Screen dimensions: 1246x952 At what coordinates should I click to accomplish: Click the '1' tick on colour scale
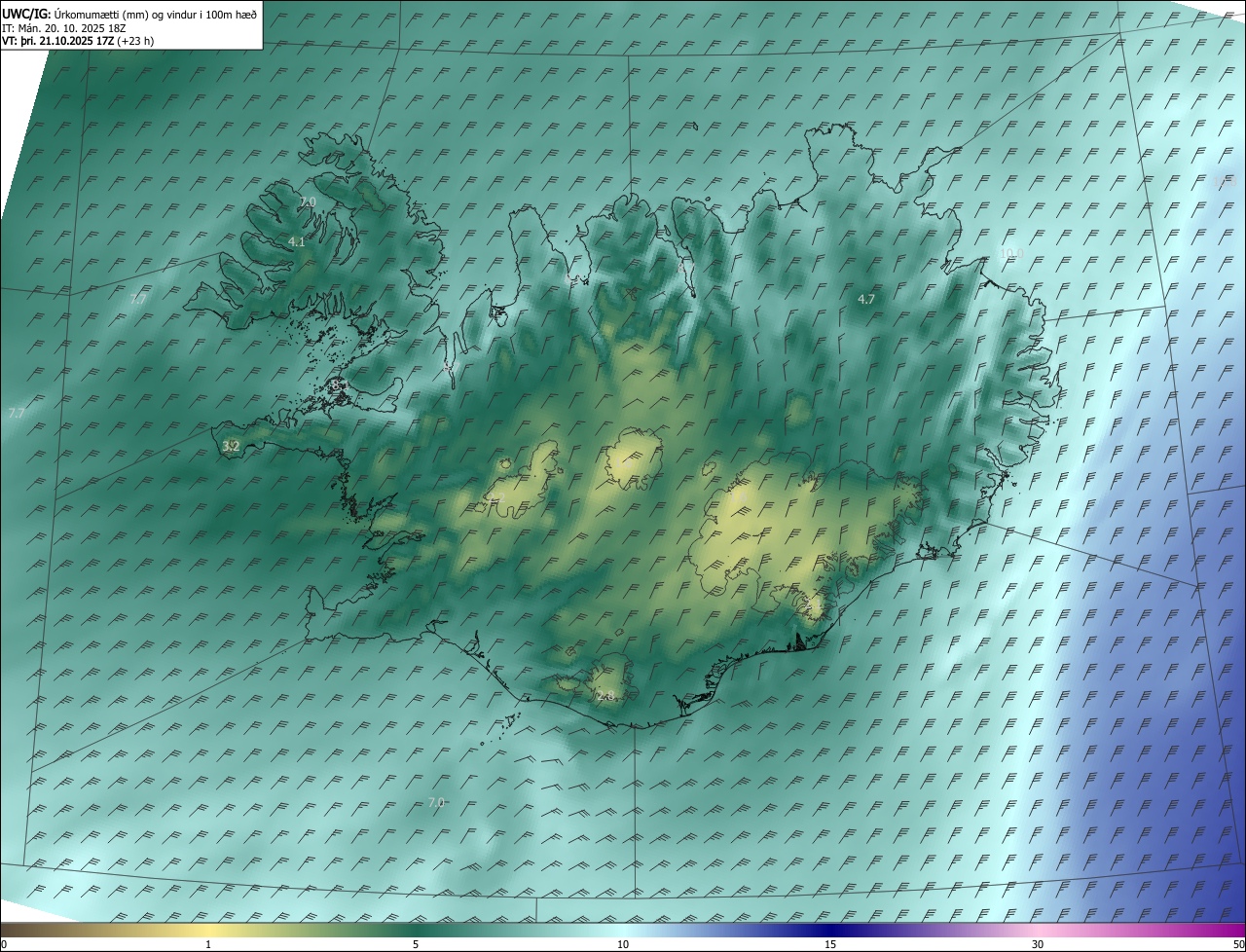click(208, 944)
